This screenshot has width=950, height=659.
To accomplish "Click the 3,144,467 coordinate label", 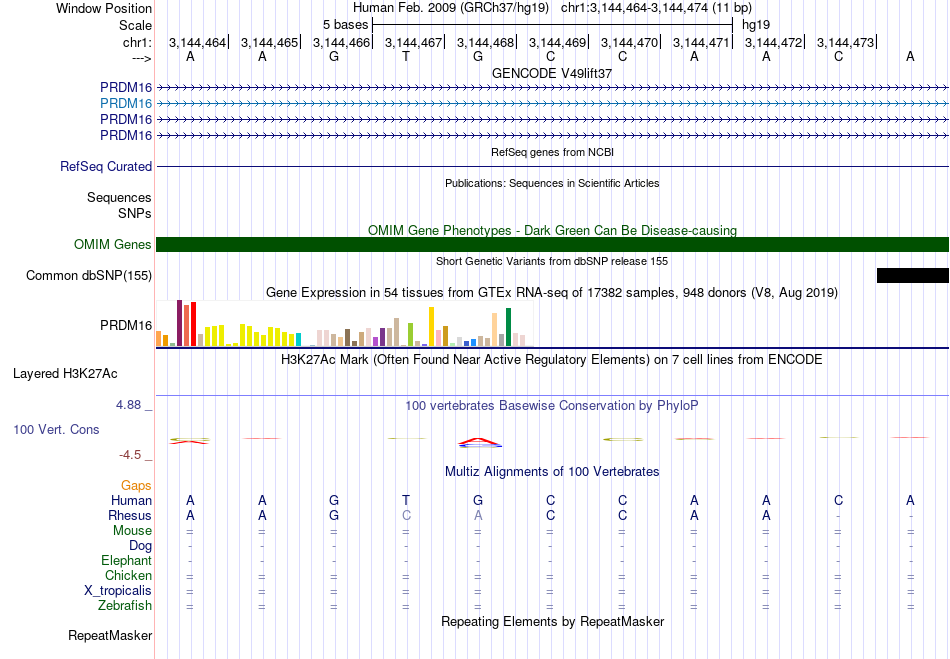I will coord(413,42).
